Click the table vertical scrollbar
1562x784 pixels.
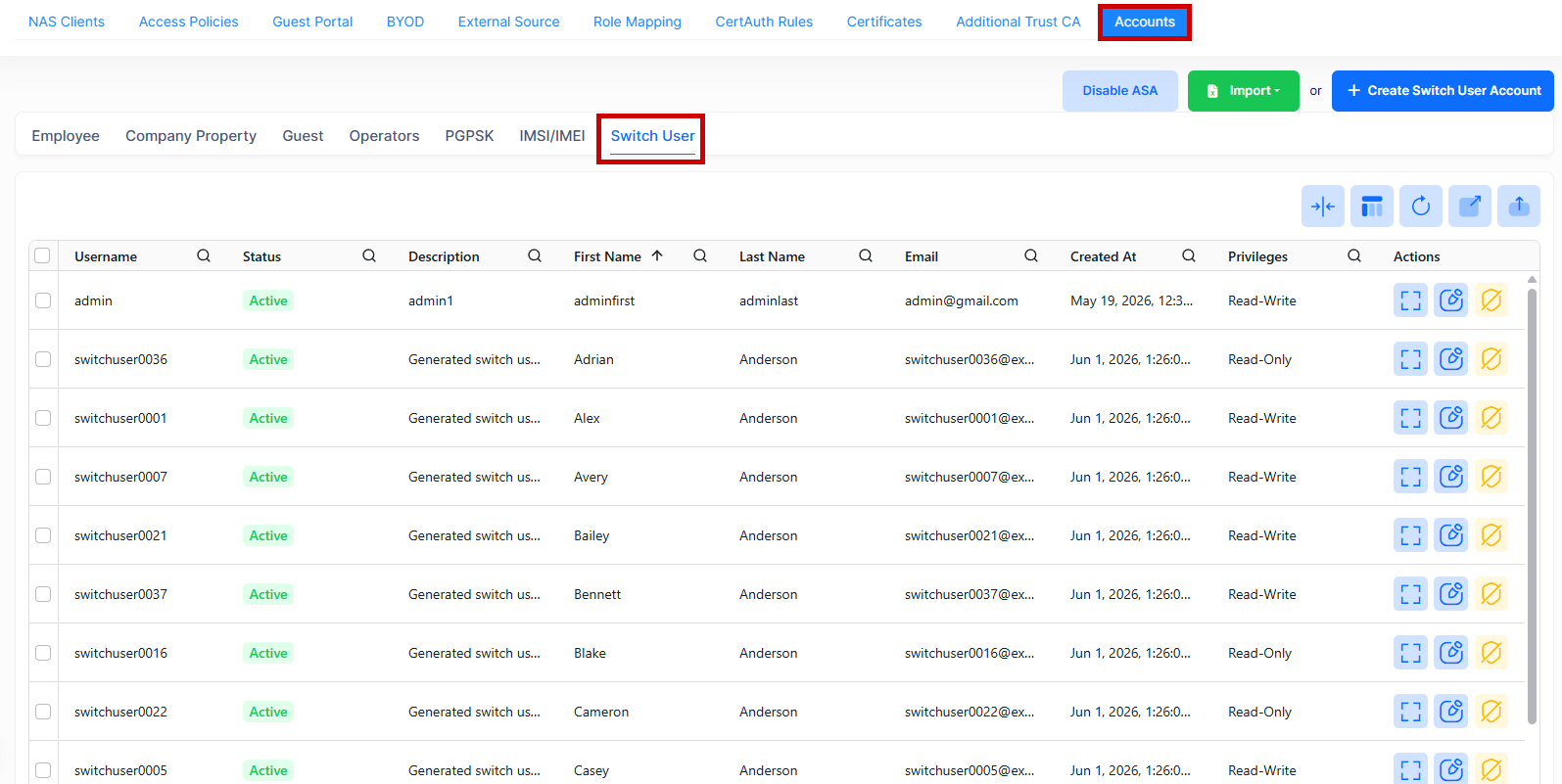point(1532,506)
